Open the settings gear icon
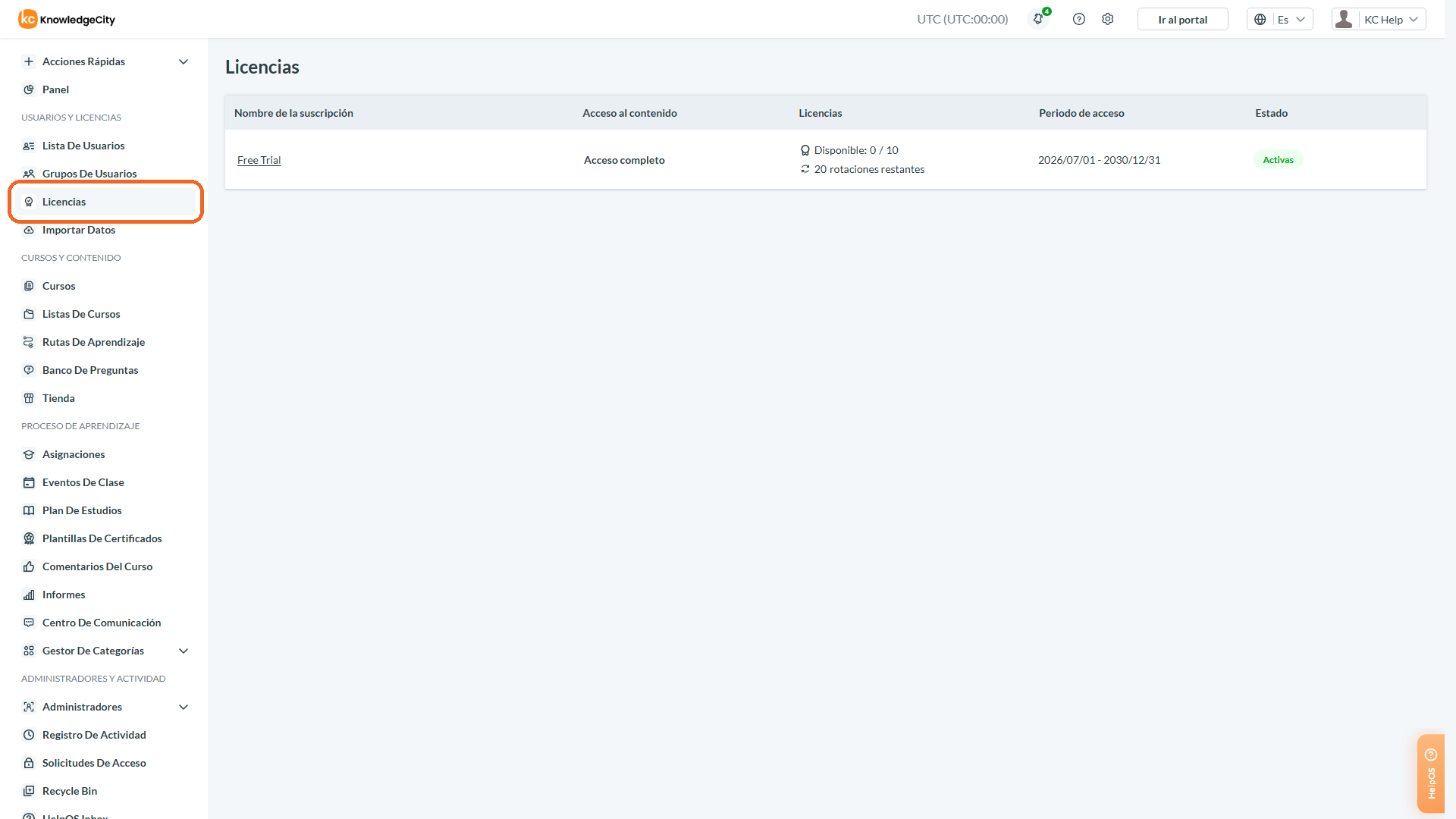1456x819 pixels. [x=1108, y=19]
